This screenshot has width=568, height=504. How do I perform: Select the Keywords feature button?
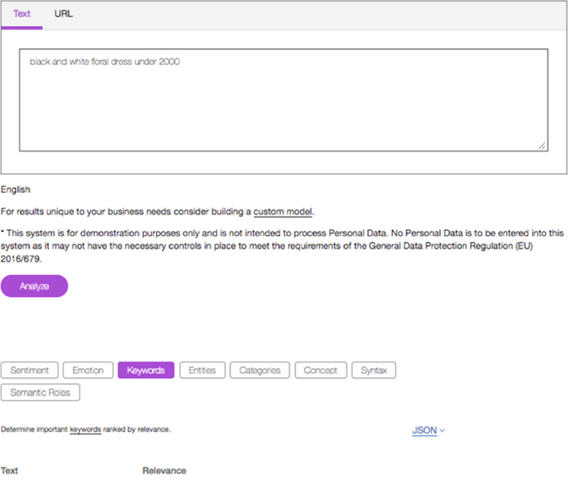click(146, 370)
